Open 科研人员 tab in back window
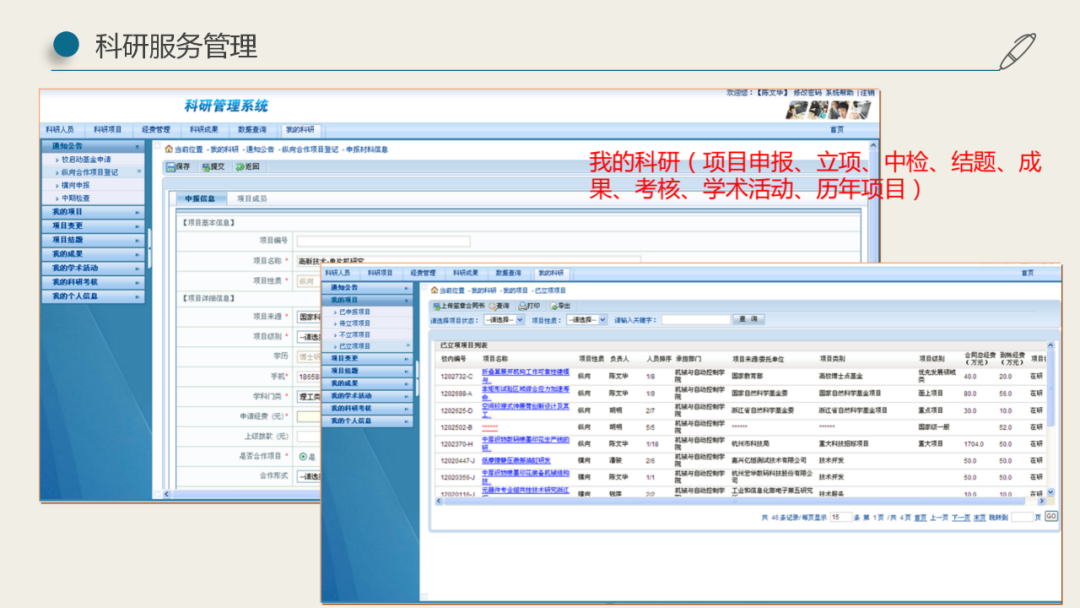Screen dimensions: 1080x608 60,129
